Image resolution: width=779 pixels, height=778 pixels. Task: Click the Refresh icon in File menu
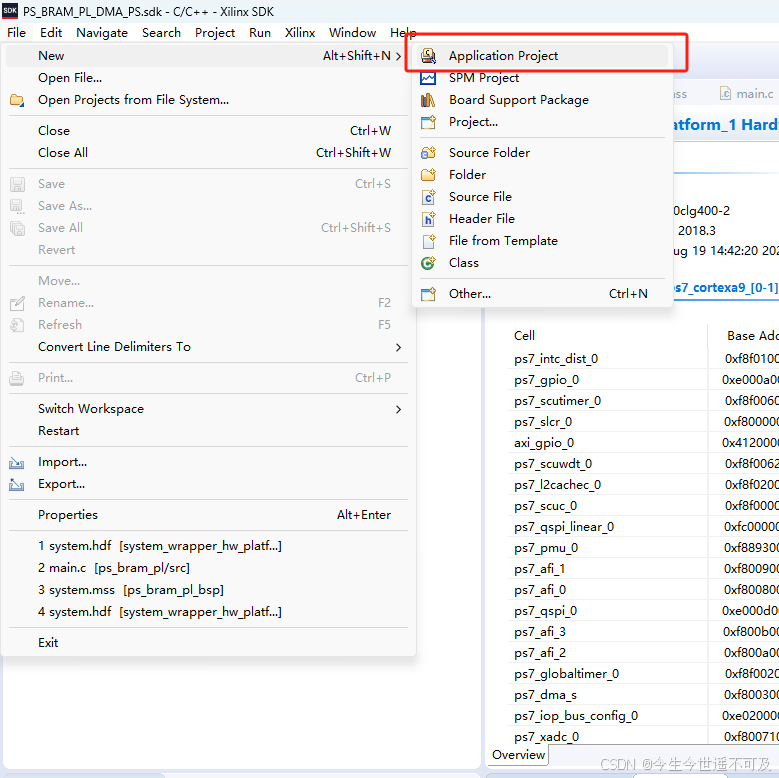click(17, 325)
